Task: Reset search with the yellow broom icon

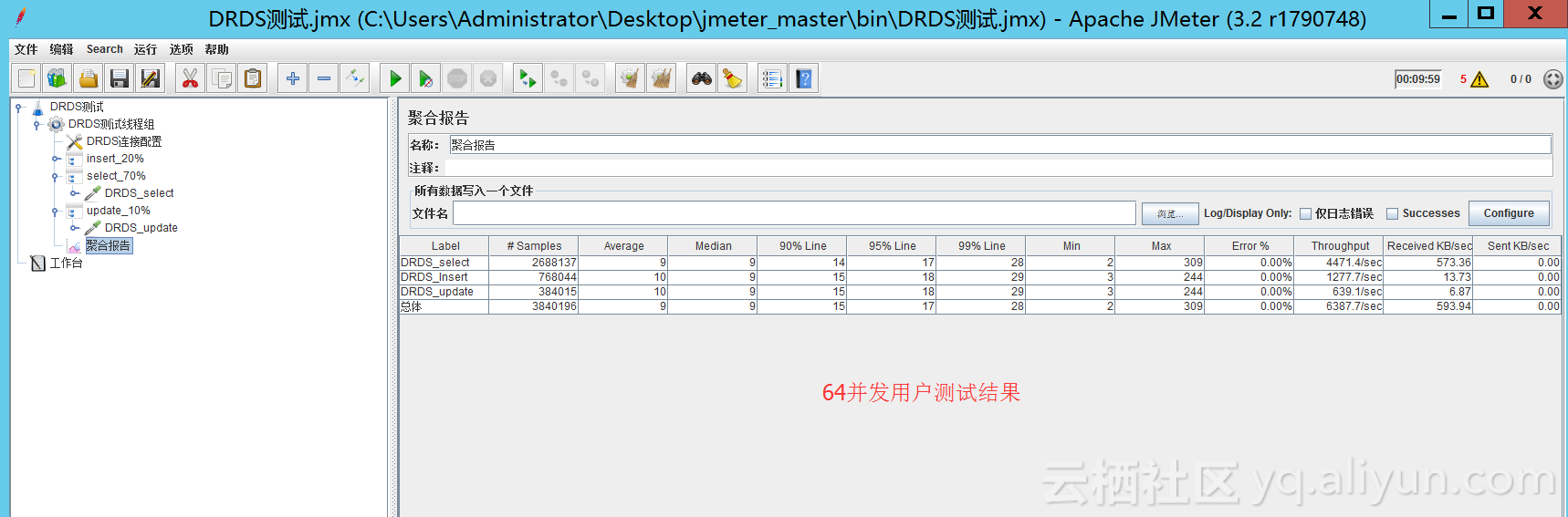Action: pyautogui.click(x=733, y=78)
